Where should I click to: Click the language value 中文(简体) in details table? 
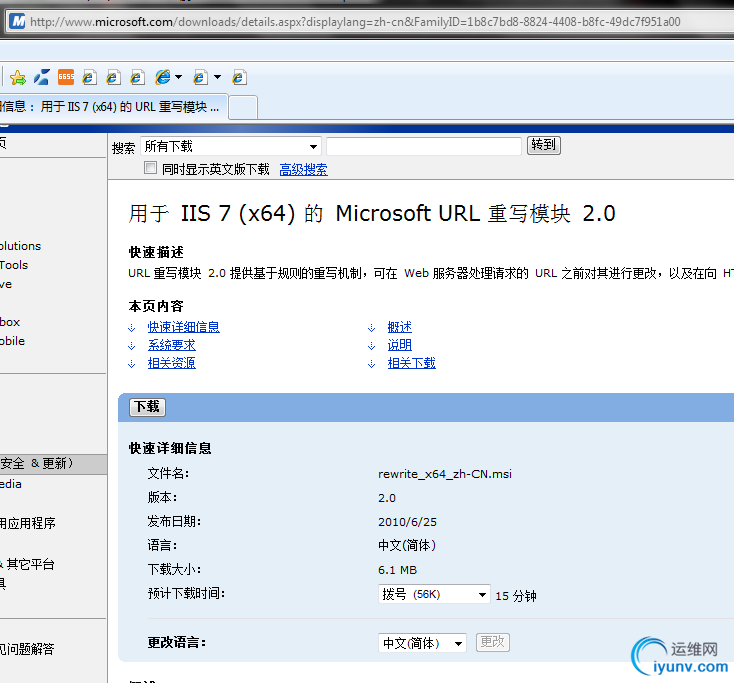click(407, 546)
